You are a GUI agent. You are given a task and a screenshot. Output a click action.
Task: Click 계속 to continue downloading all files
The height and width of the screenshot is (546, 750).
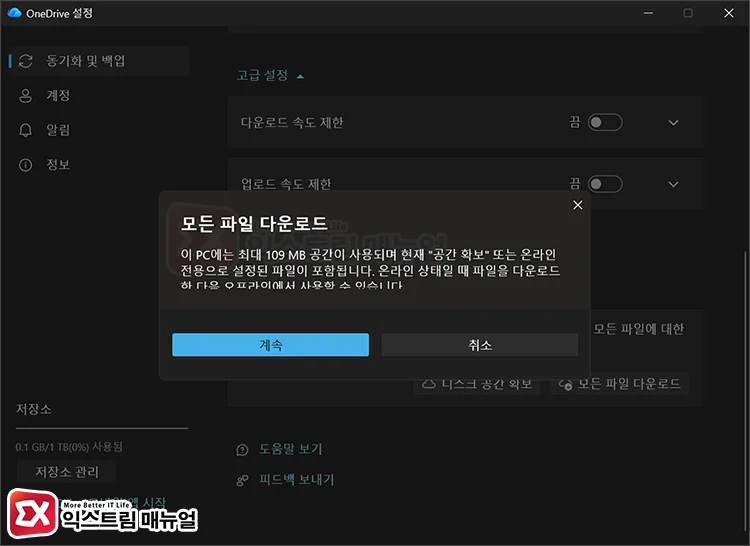(x=270, y=345)
